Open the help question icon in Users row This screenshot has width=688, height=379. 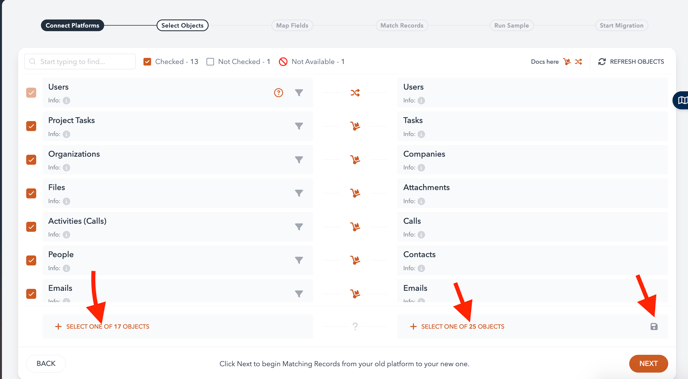[x=278, y=93]
